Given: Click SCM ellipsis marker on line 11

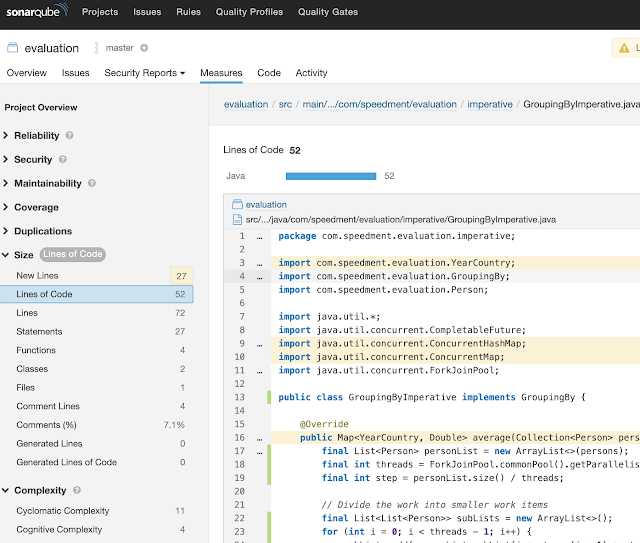Looking at the screenshot, I should click(260, 372).
